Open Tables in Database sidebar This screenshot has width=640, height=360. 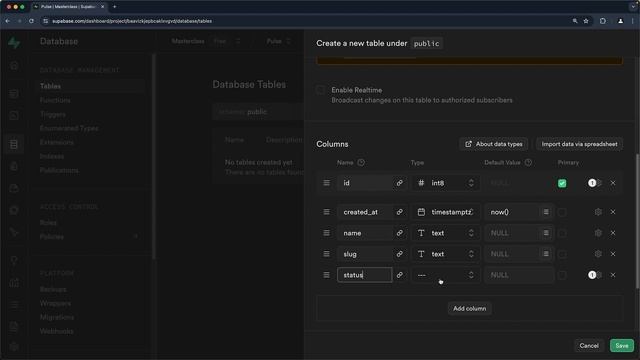[x=51, y=86]
